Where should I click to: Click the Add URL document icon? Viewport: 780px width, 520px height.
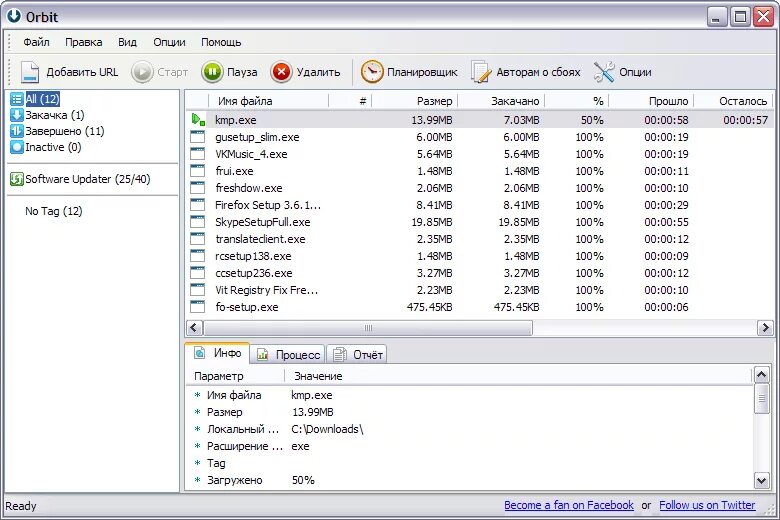30,72
